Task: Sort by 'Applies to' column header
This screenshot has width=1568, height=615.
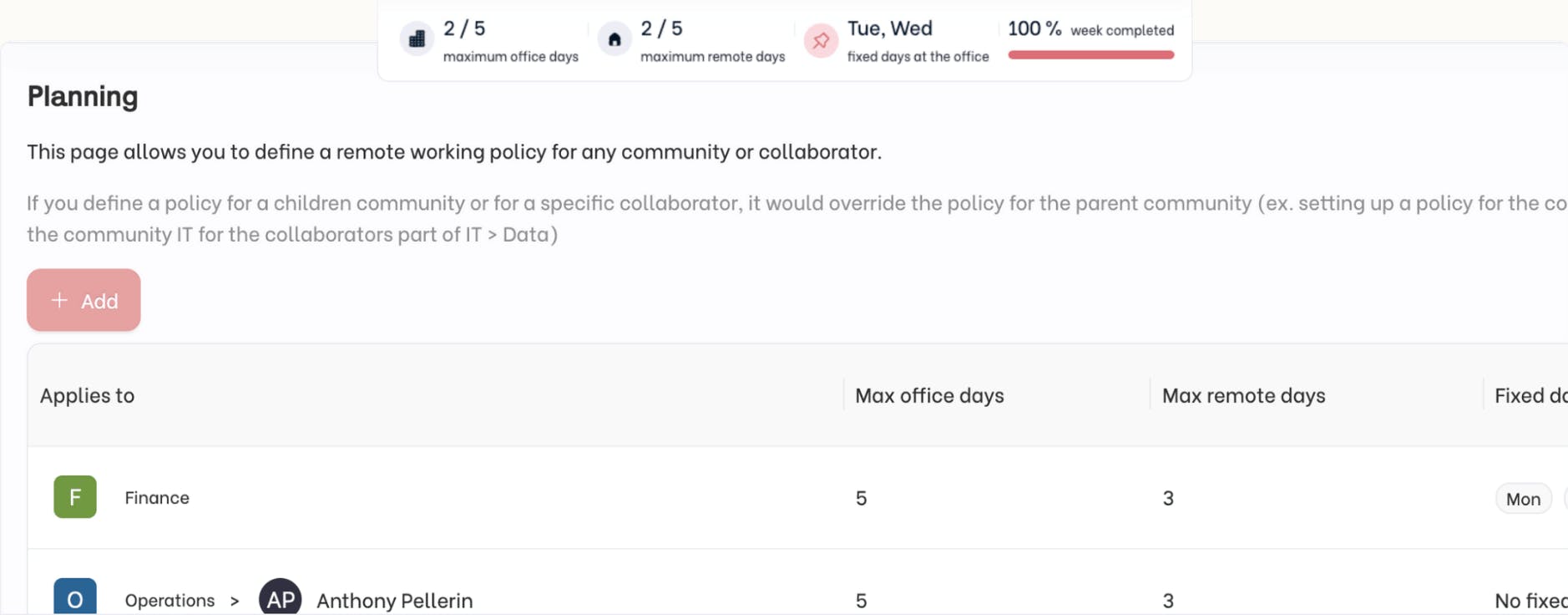Action: (x=88, y=395)
